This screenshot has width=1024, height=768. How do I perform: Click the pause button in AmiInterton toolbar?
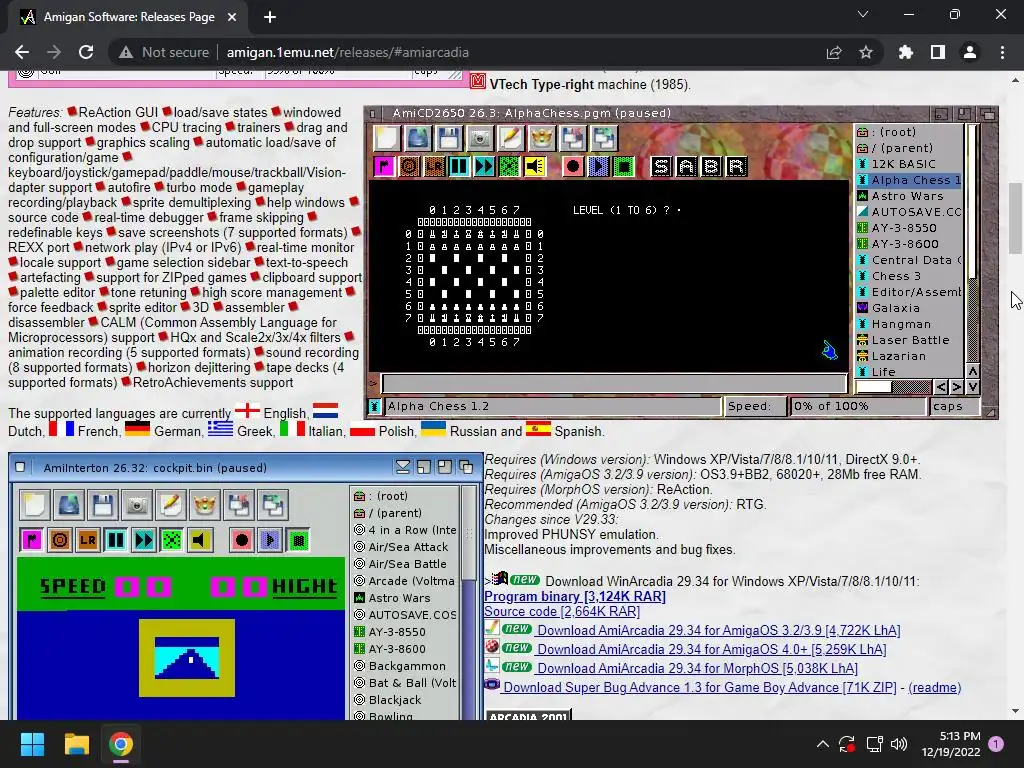(x=116, y=540)
